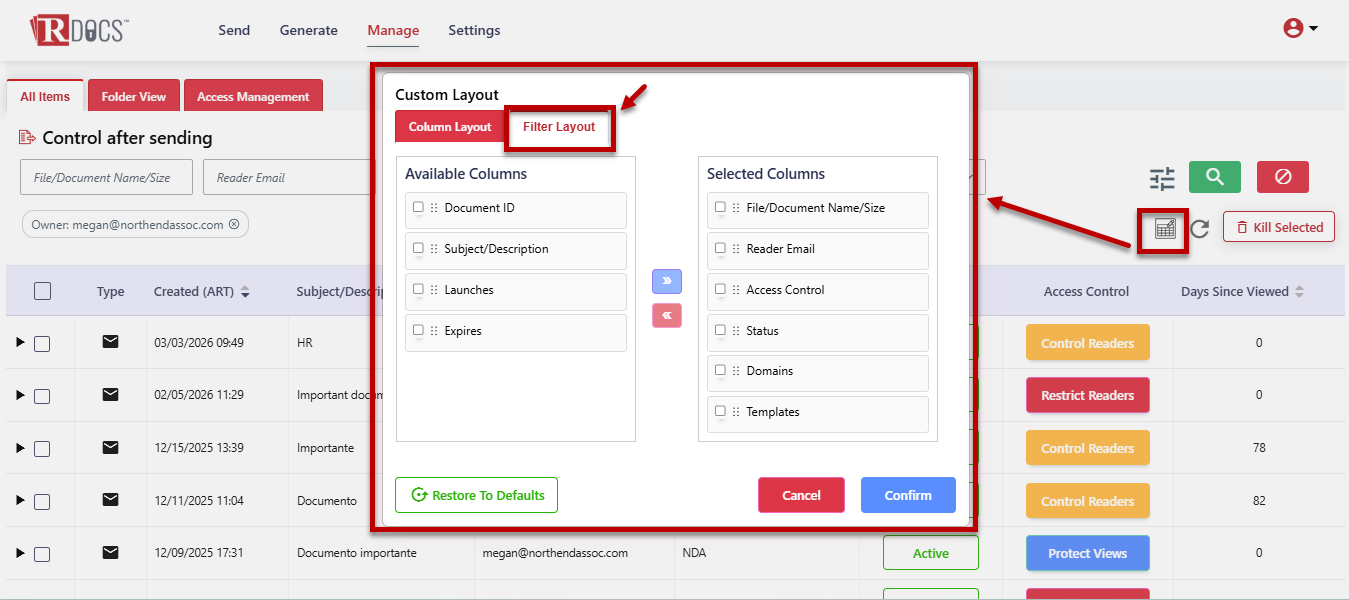The height and width of the screenshot is (600, 1349).
Task: Click the move-right double arrow button
Action: (667, 281)
